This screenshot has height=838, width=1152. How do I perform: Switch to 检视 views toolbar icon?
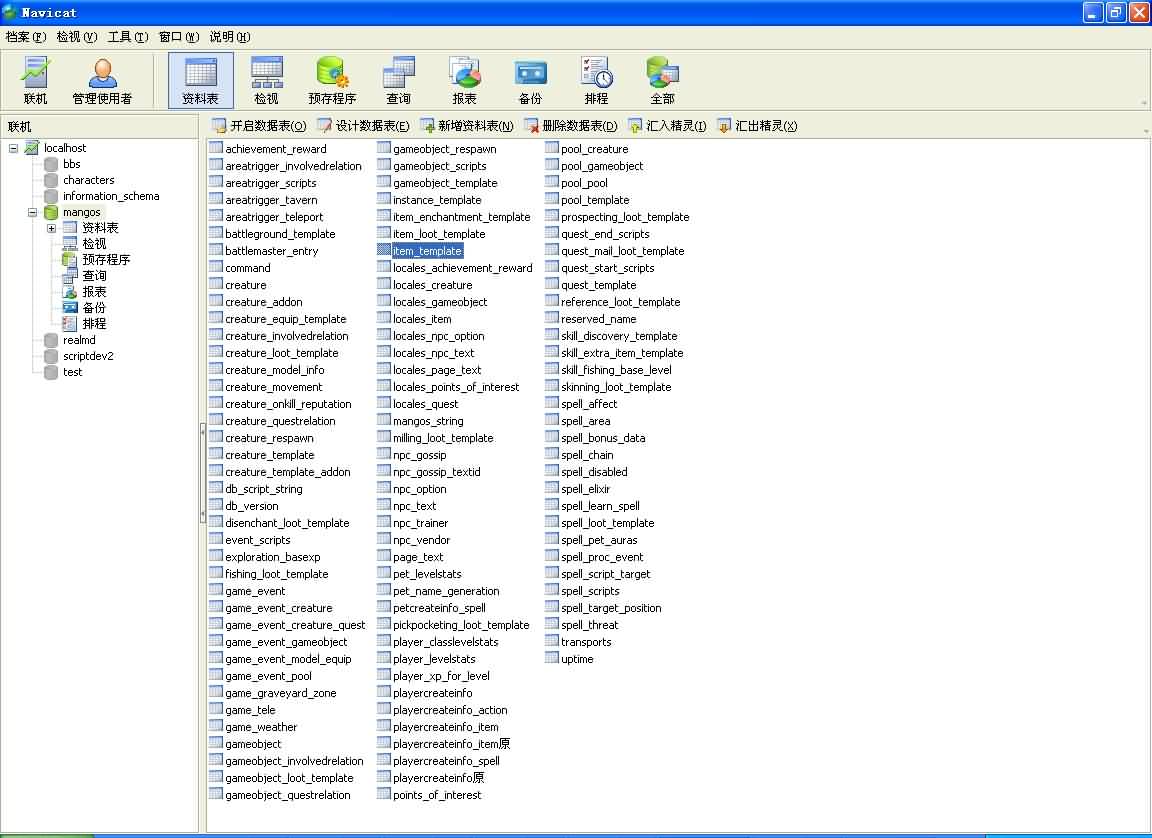(x=266, y=80)
